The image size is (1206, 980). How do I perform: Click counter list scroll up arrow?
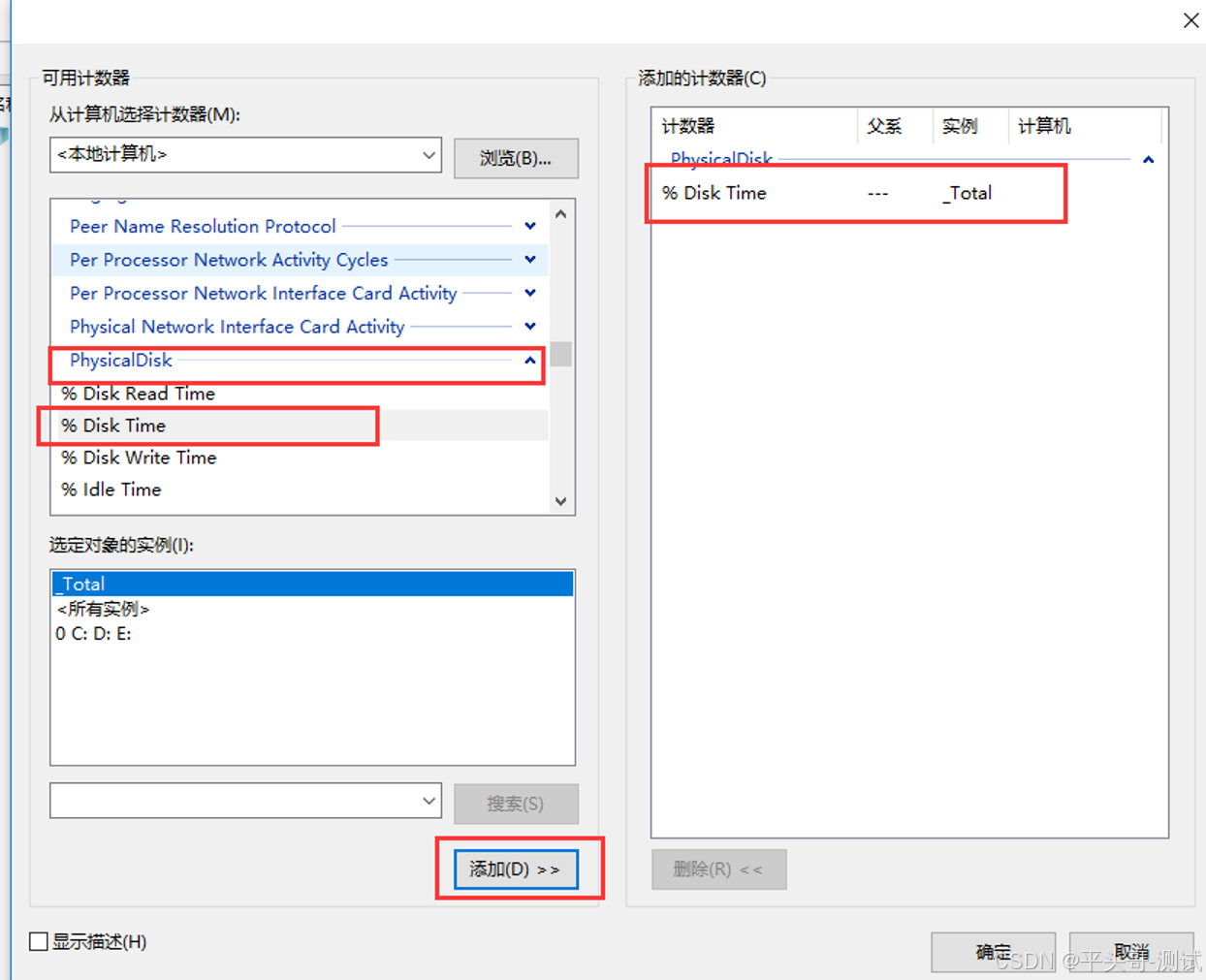(x=561, y=213)
